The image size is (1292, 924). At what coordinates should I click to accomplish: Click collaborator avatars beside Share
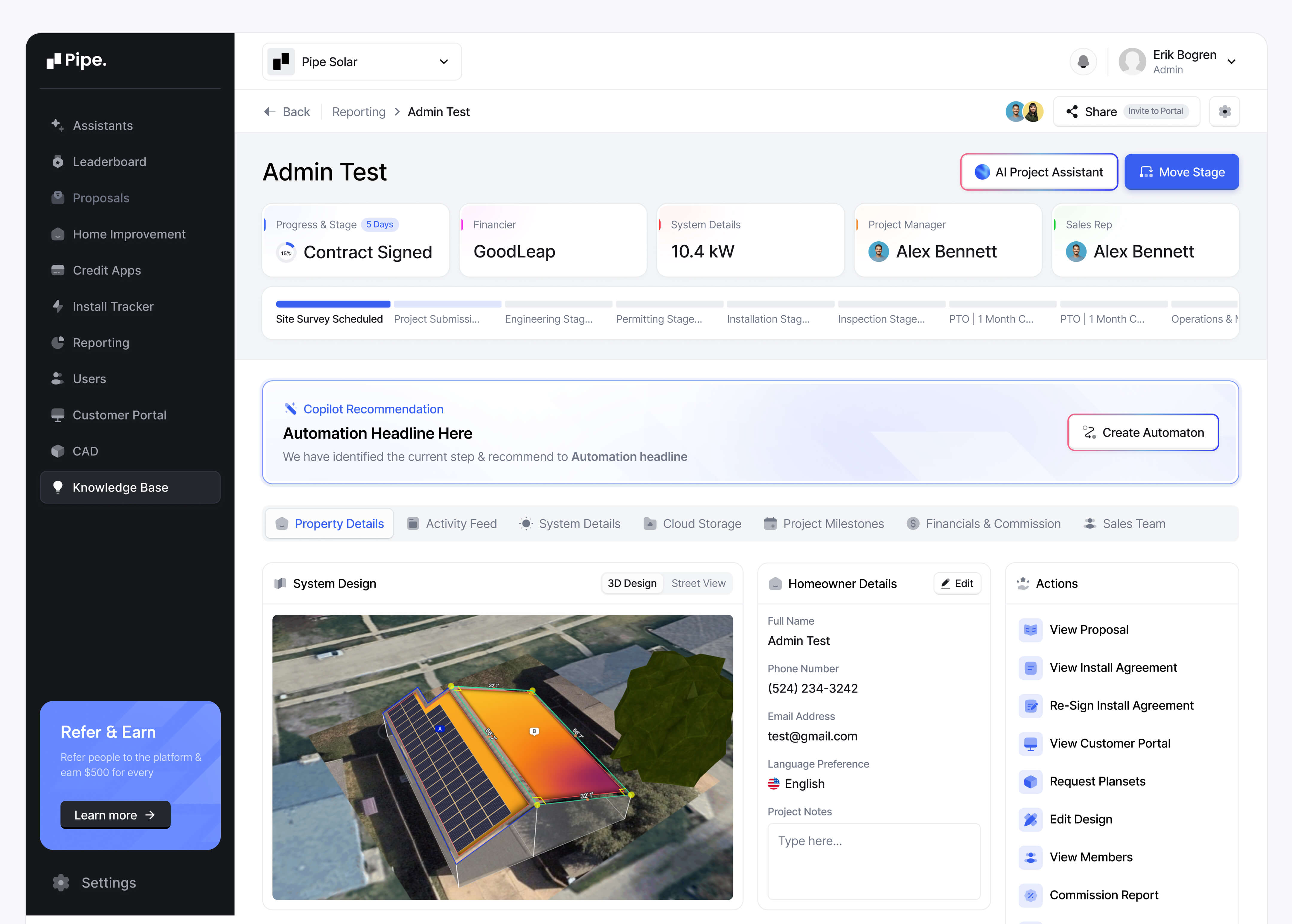(1024, 112)
